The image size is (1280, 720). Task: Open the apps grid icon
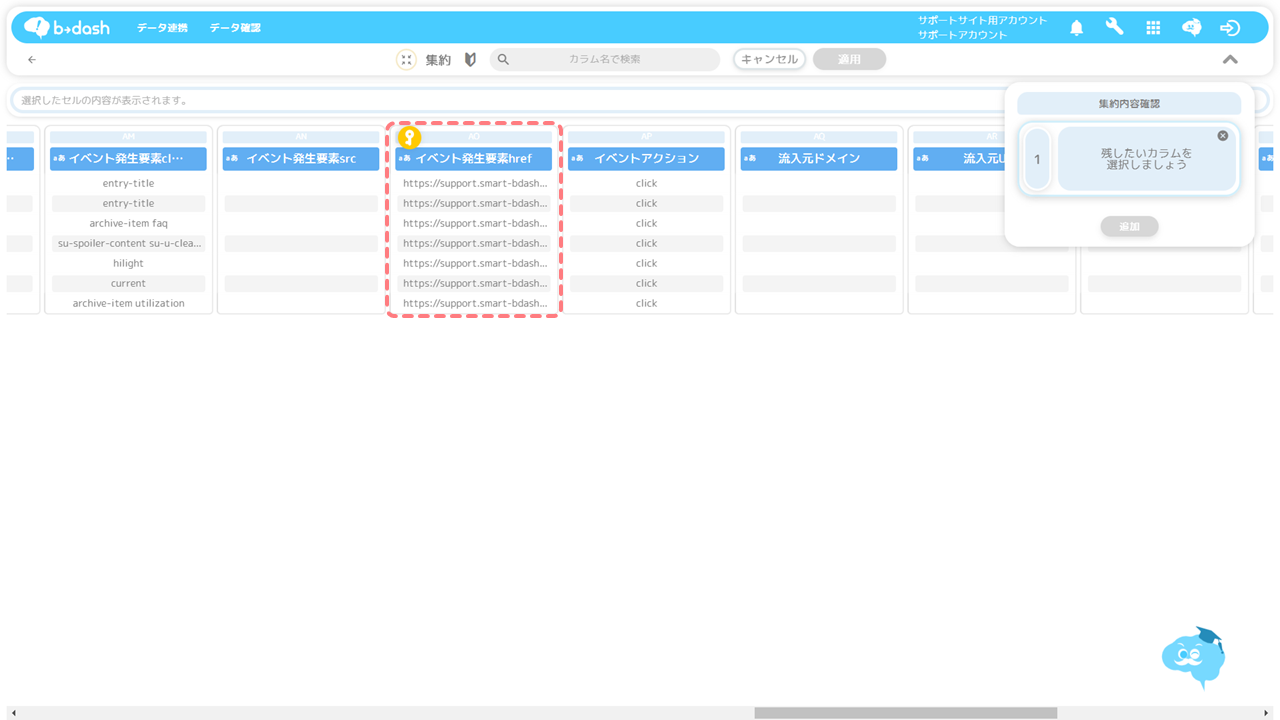(x=1153, y=28)
